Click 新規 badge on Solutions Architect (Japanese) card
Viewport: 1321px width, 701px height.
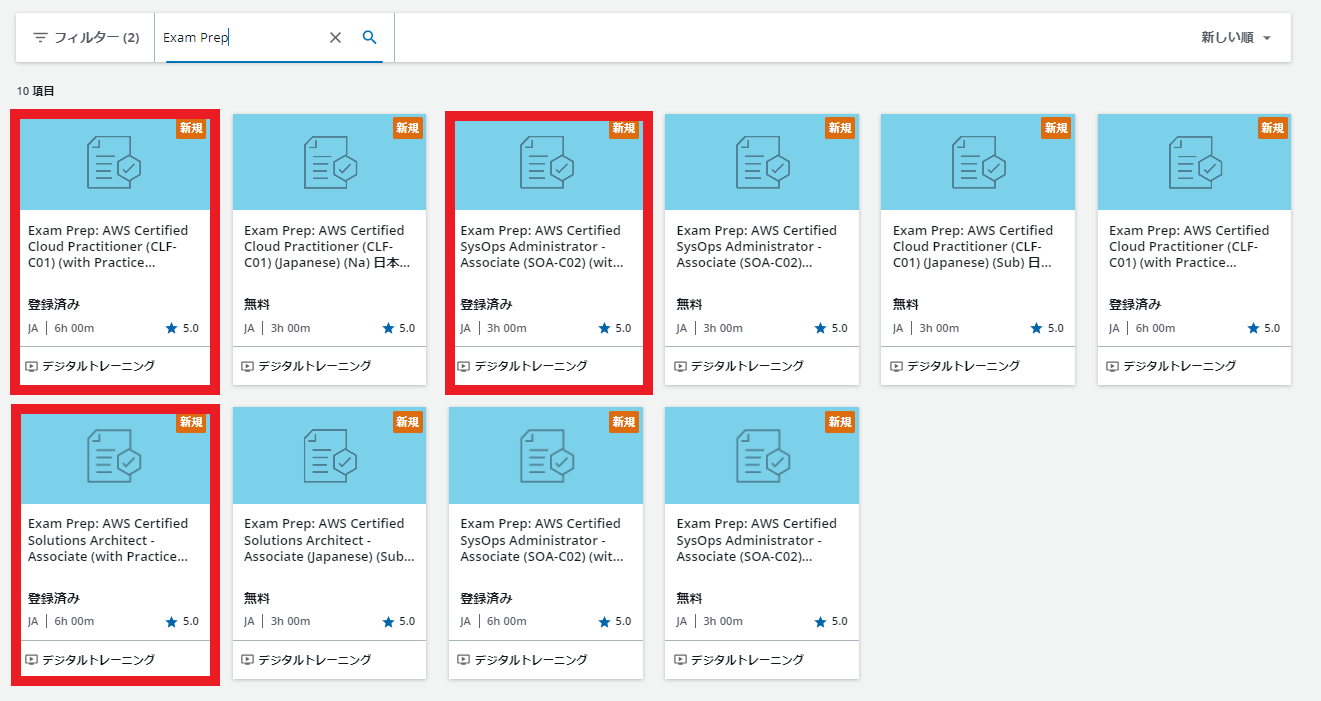coord(407,422)
